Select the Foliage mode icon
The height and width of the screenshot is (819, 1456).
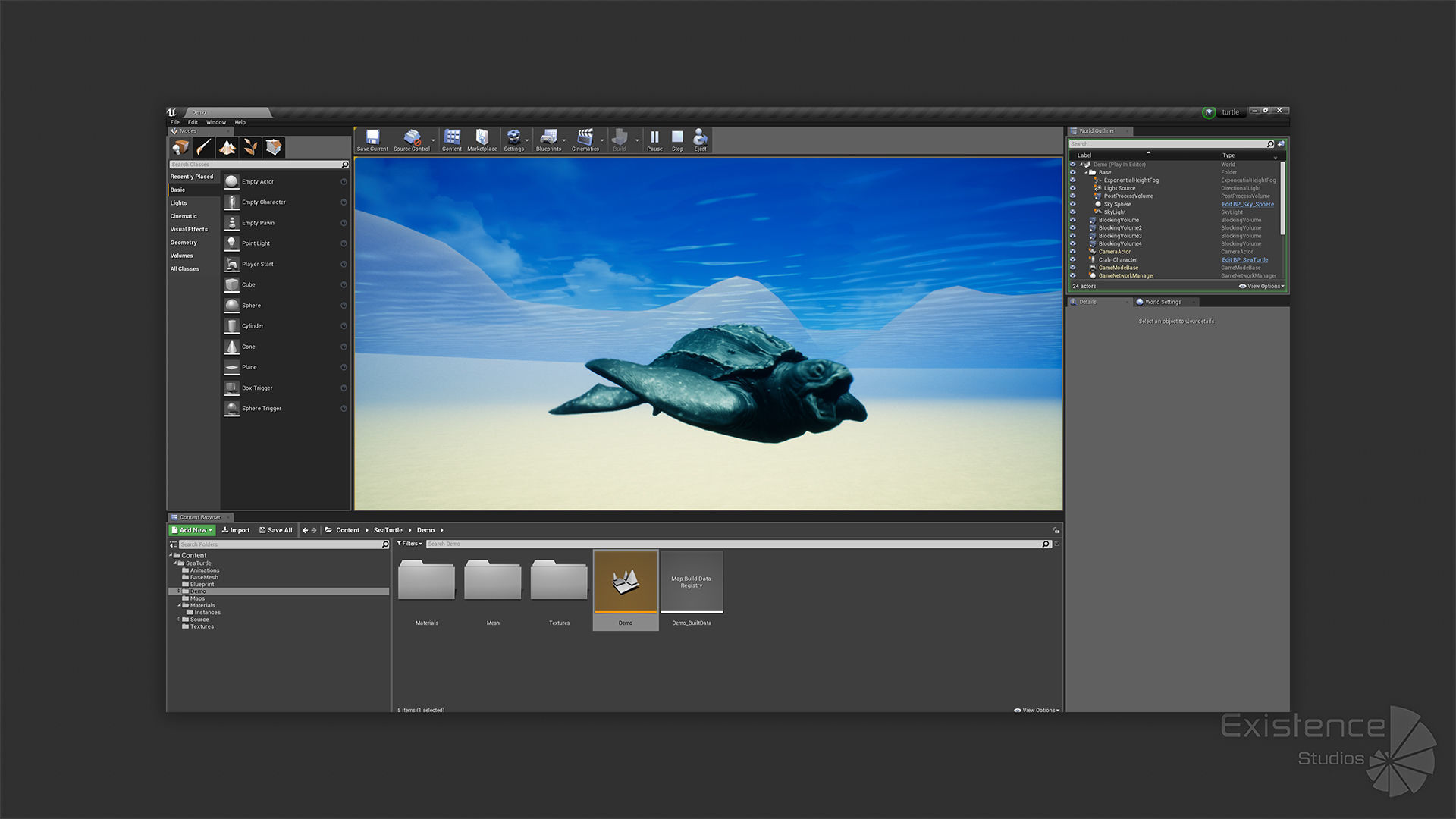point(250,147)
